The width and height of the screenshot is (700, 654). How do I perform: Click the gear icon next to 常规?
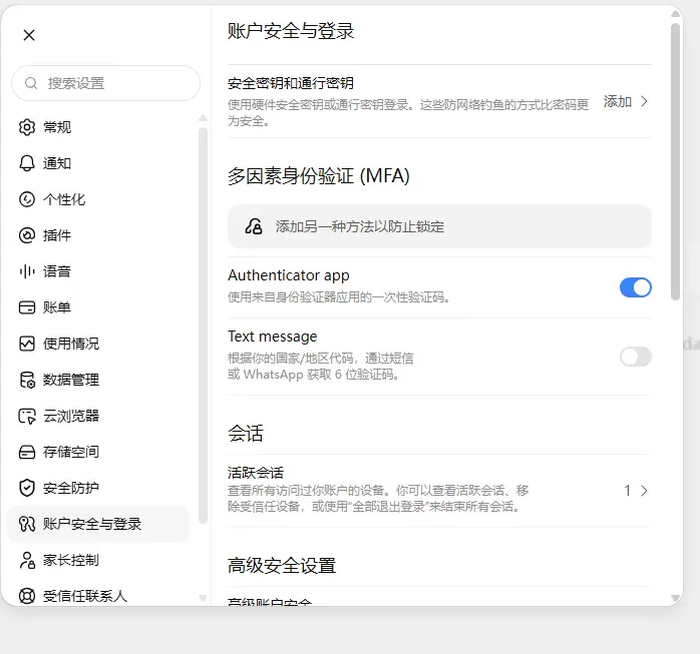click(27, 127)
